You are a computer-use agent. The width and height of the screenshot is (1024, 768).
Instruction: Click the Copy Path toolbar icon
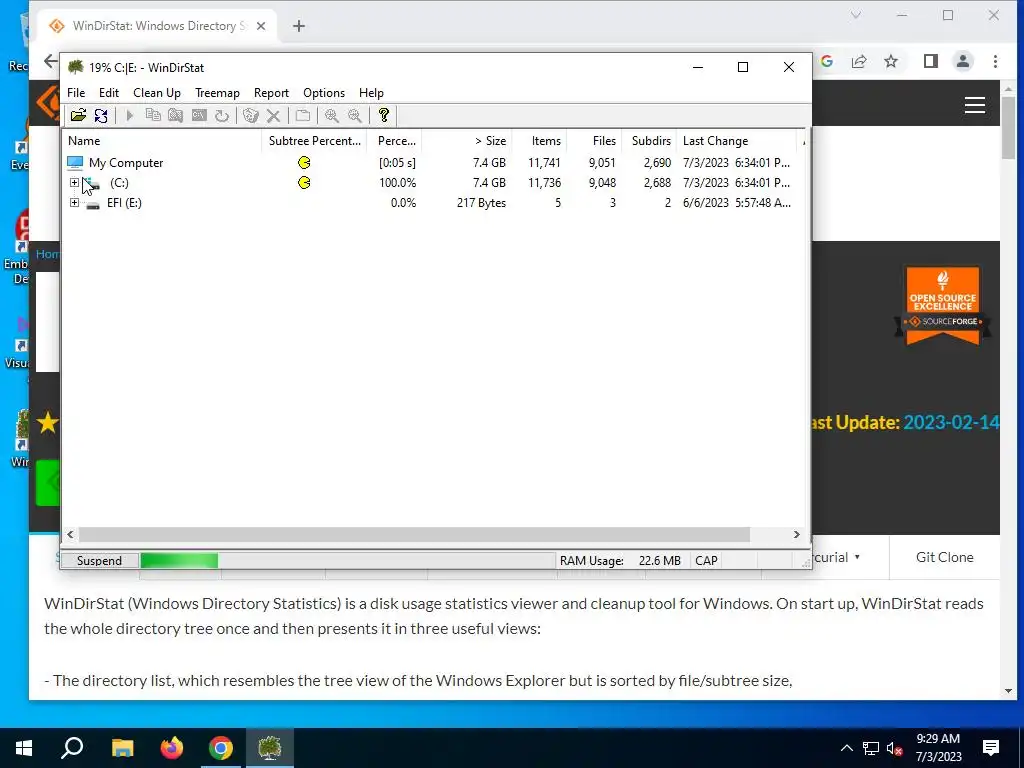[x=153, y=116]
